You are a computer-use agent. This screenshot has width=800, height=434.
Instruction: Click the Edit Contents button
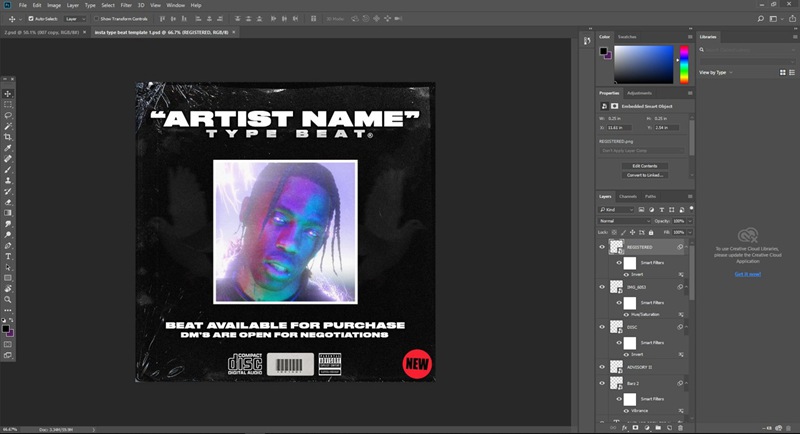[644, 165]
